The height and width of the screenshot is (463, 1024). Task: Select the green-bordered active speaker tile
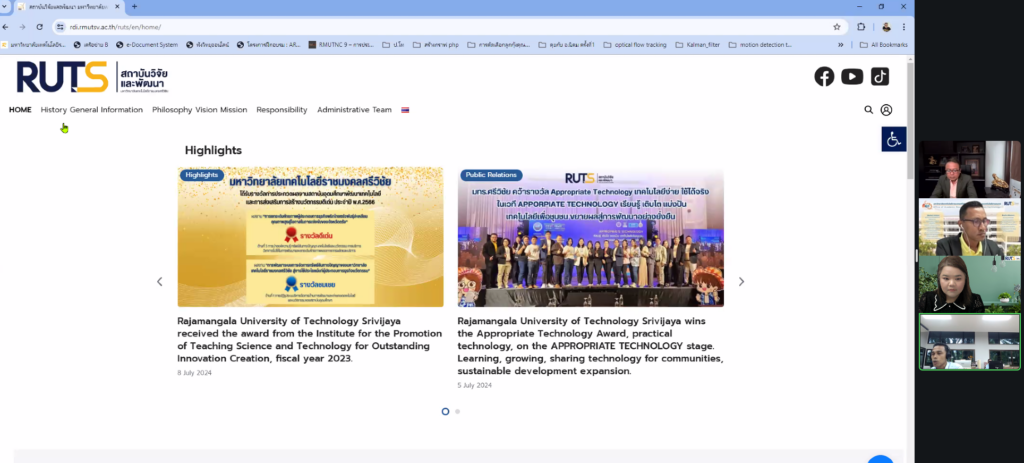pyautogui.click(x=970, y=342)
